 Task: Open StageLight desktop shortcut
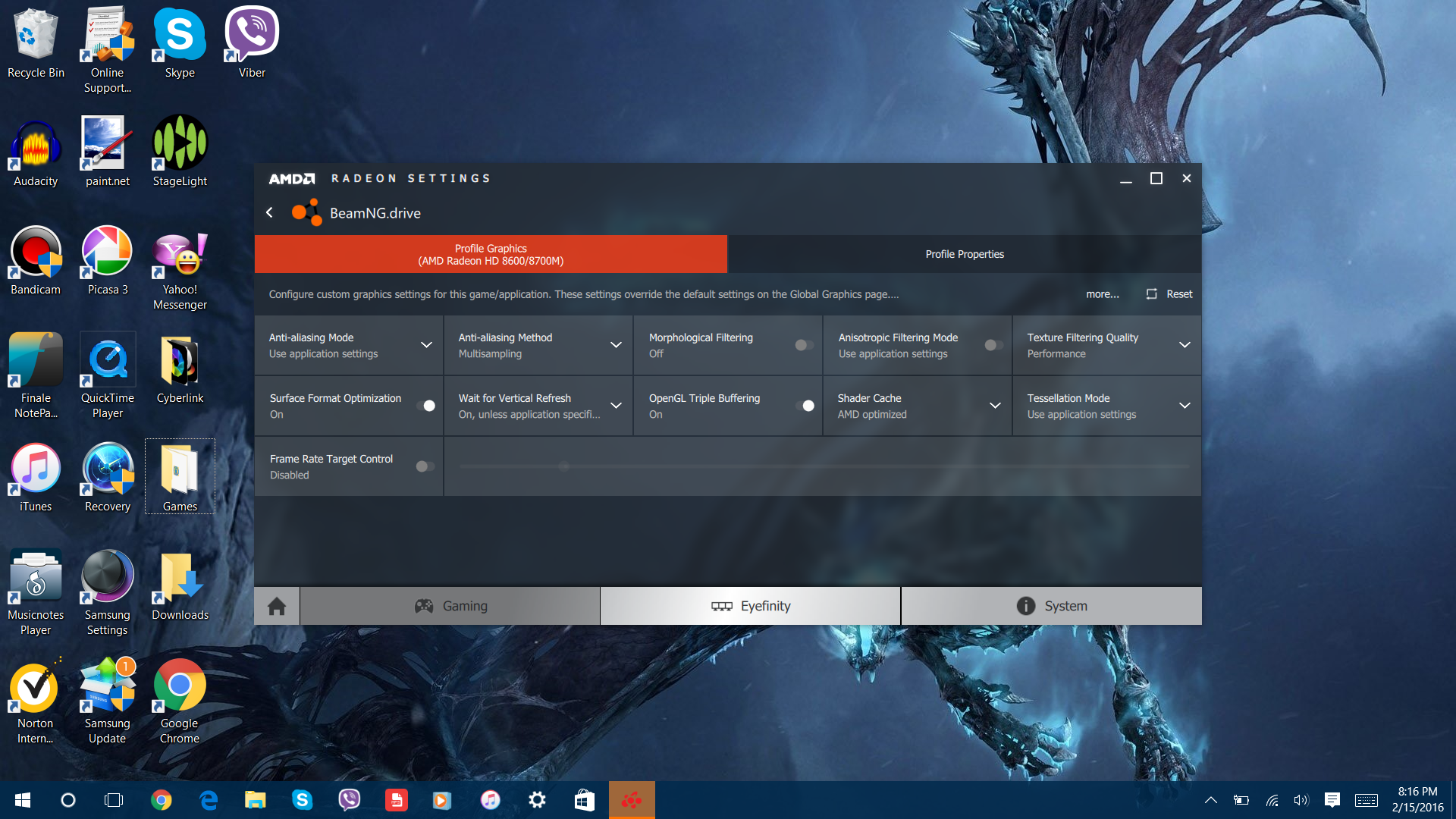pos(180,152)
